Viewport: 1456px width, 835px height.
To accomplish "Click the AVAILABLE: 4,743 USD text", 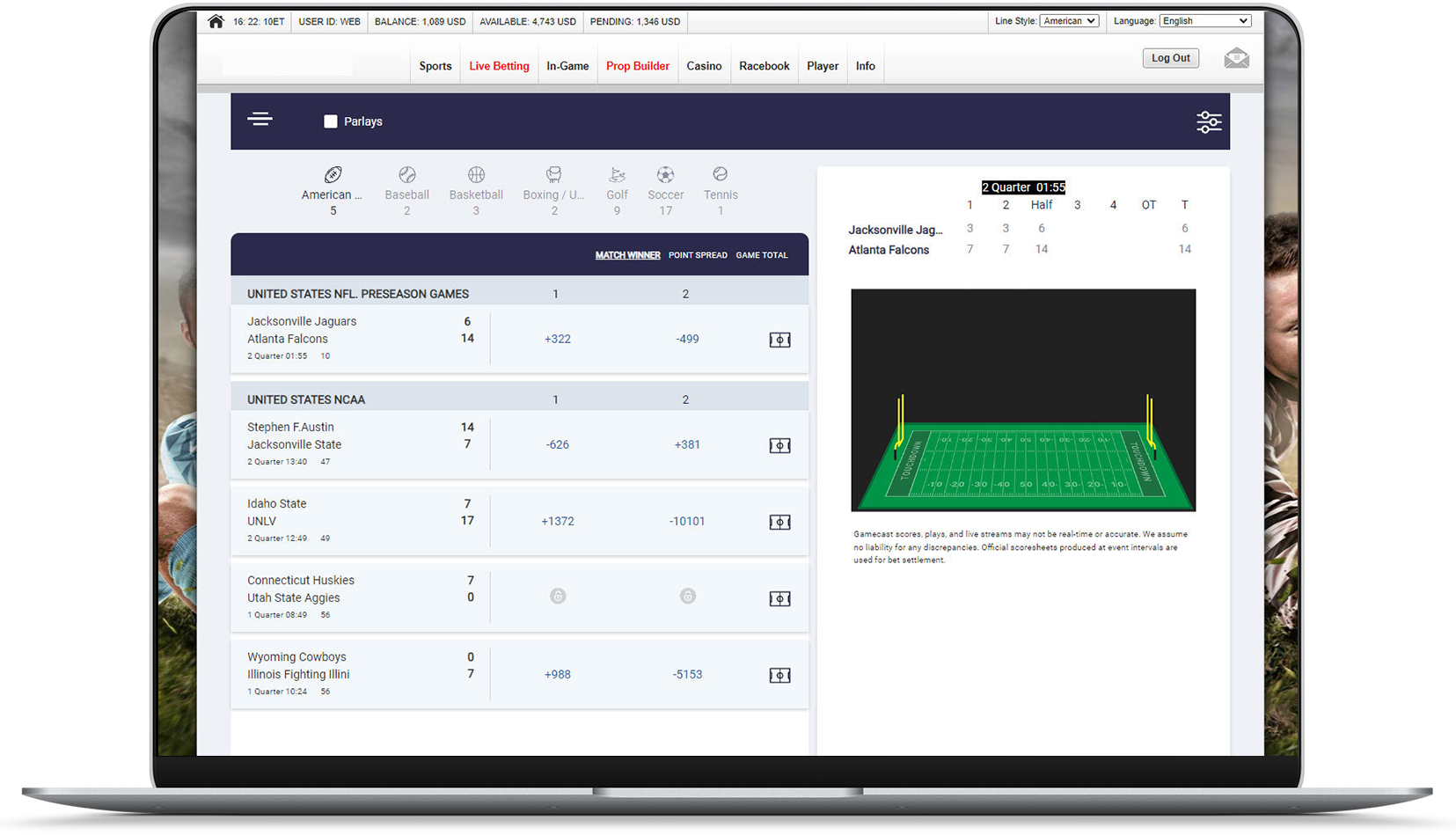I will point(528,21).
